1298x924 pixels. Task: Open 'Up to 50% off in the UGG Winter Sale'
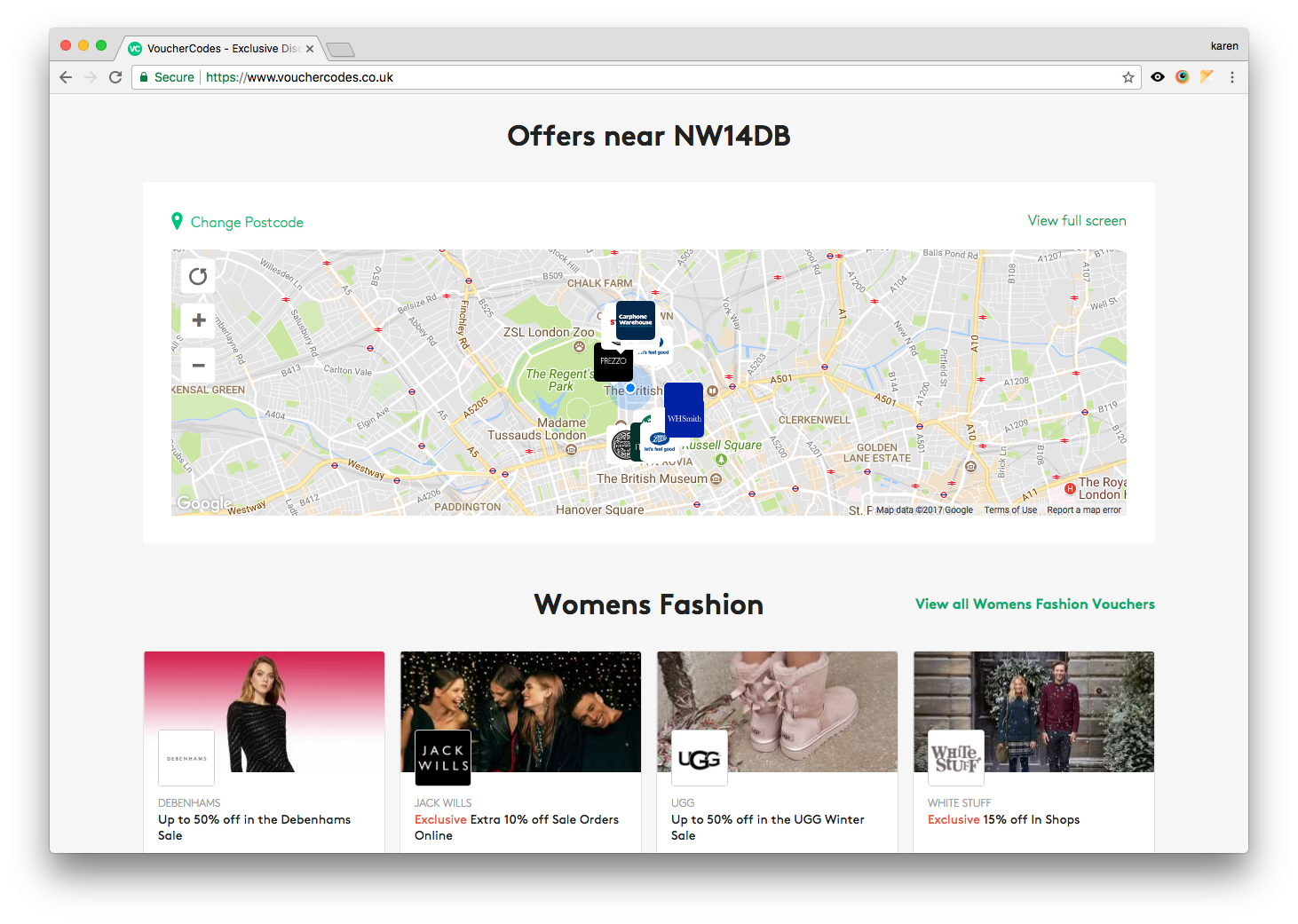coord(768,827)
